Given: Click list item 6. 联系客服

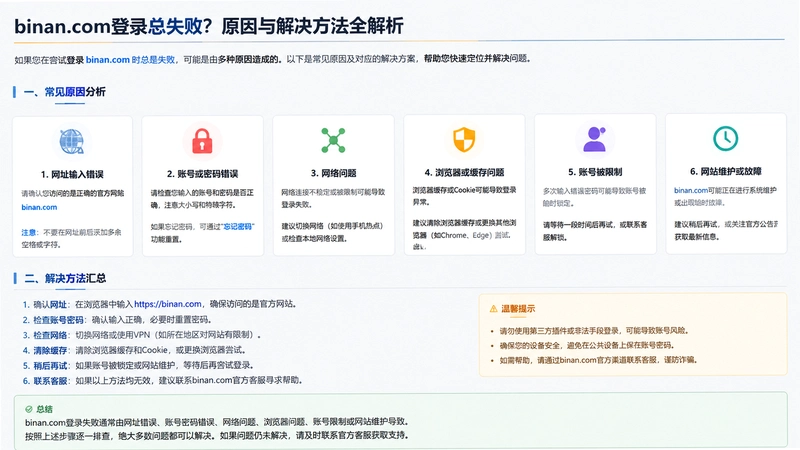Looking at the screenshot, I should (162, 381).
